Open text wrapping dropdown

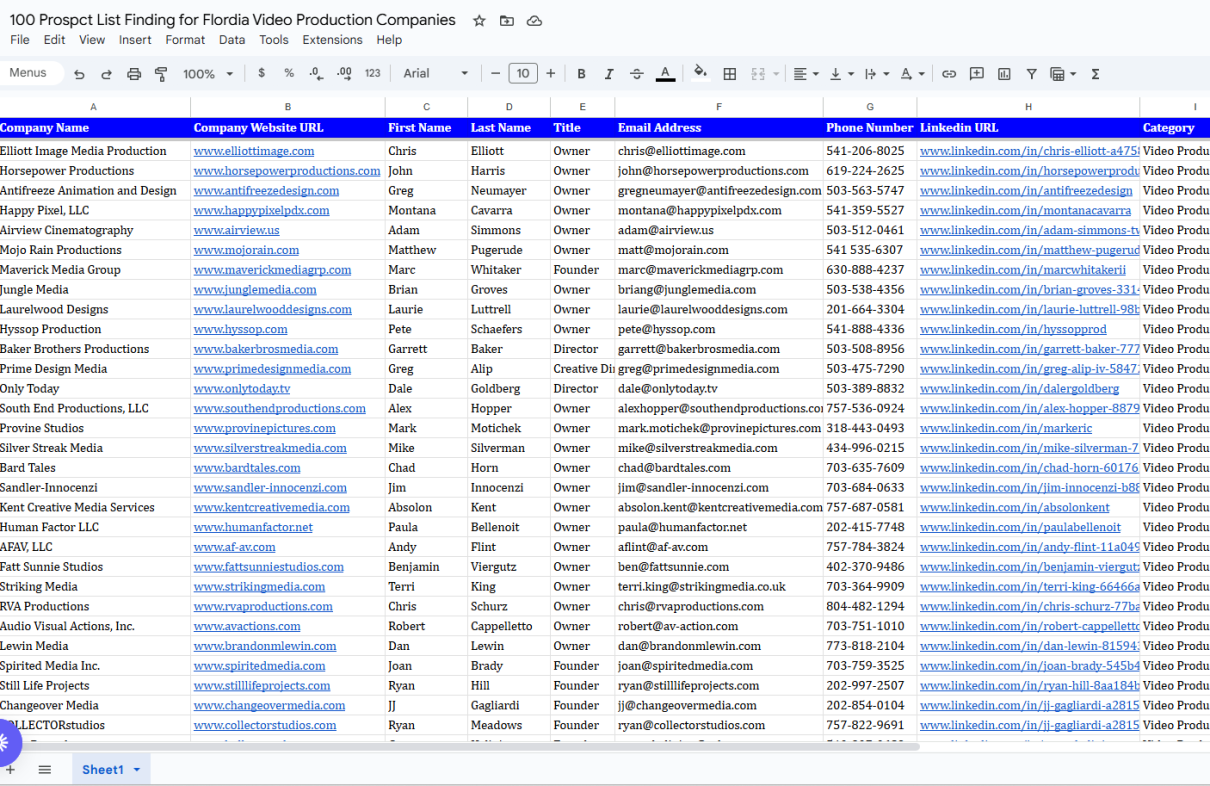[876, 74]
